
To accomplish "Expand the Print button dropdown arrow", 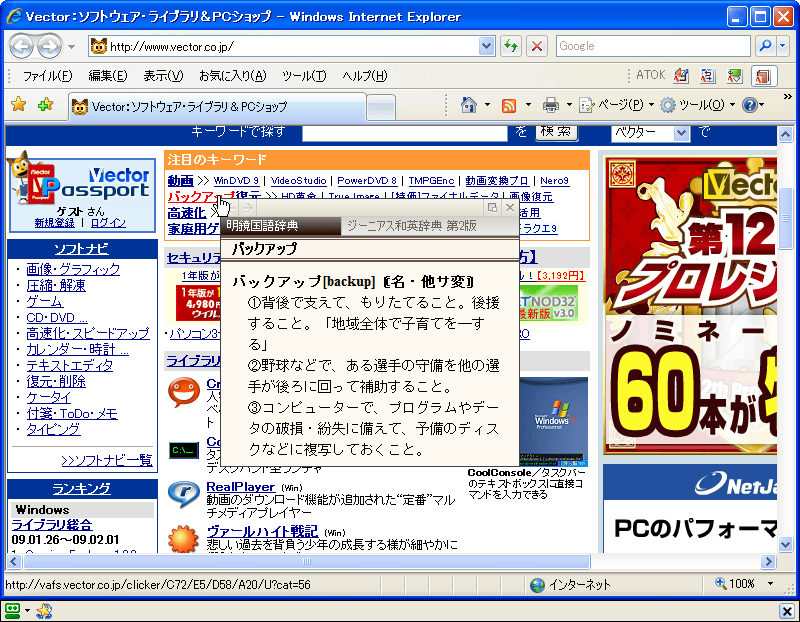I will (x=569, y=105).
